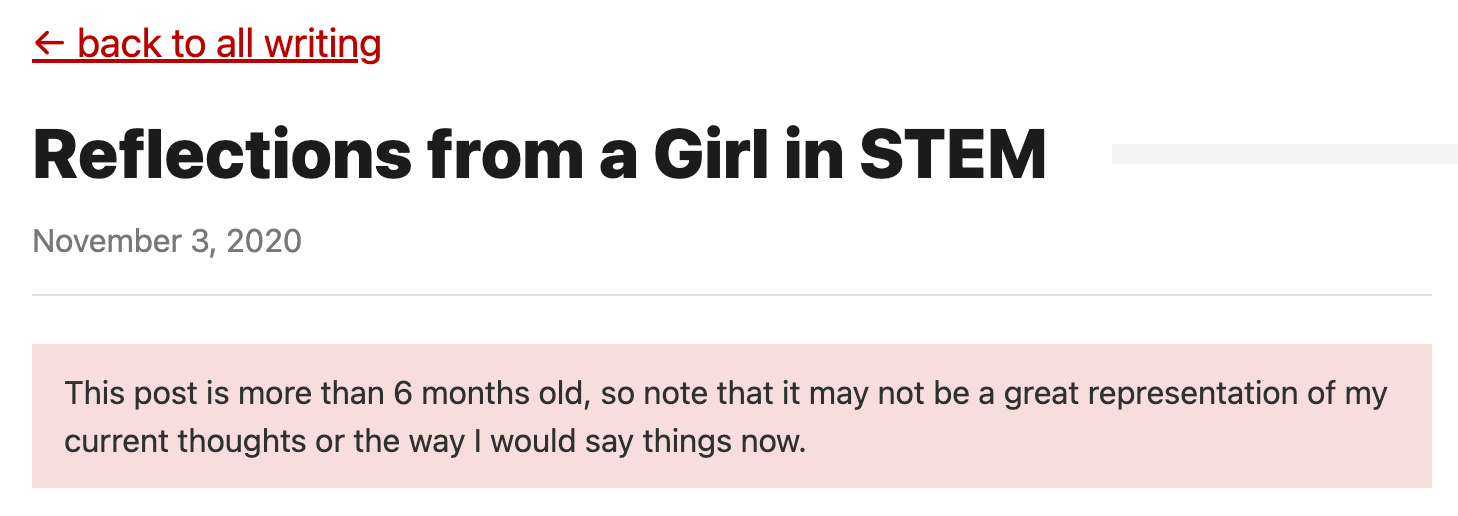1458x516 pixels.
Task: Click the words 'current thoughts' in notice
Action: coord(186,441)
